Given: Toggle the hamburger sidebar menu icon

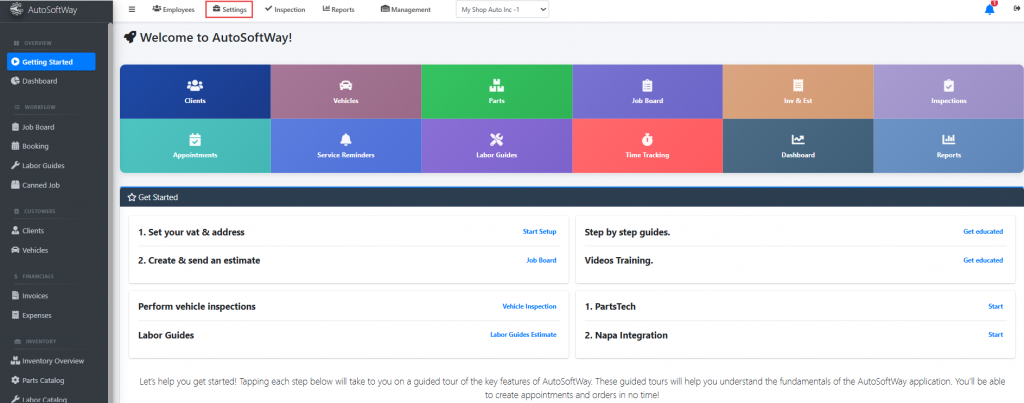Looking at the screenshot, I should 132,9.
